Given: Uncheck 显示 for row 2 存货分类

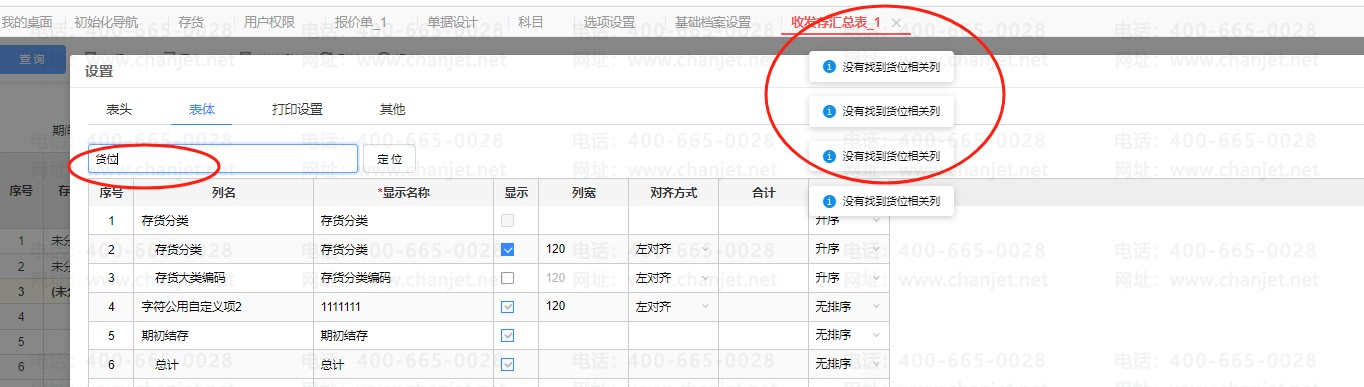Looking at the screenshot, I should pyautogui.click(x=508, y=249).
